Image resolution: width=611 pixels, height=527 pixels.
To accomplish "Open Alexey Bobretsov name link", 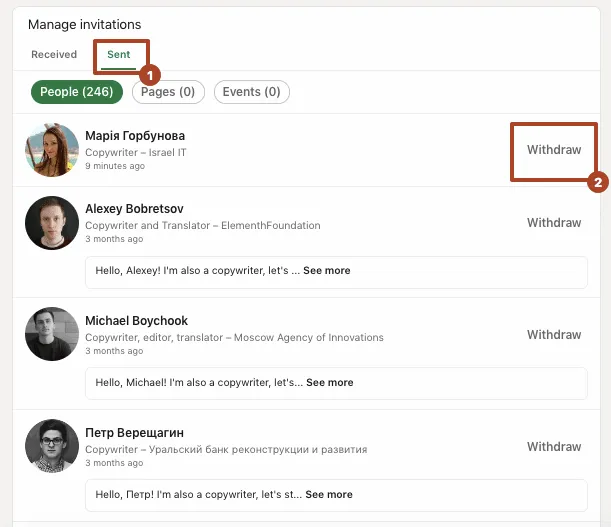I will [x=134, y=209].
